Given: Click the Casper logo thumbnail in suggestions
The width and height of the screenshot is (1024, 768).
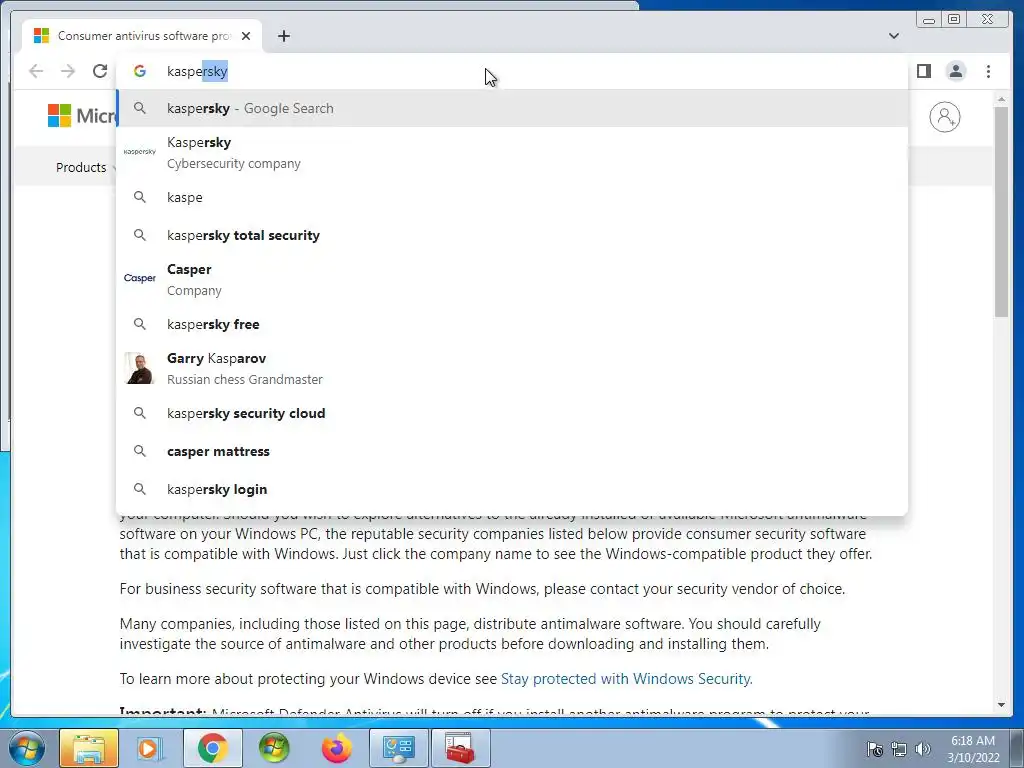Looking at the screenshot, I should [140, 278].
